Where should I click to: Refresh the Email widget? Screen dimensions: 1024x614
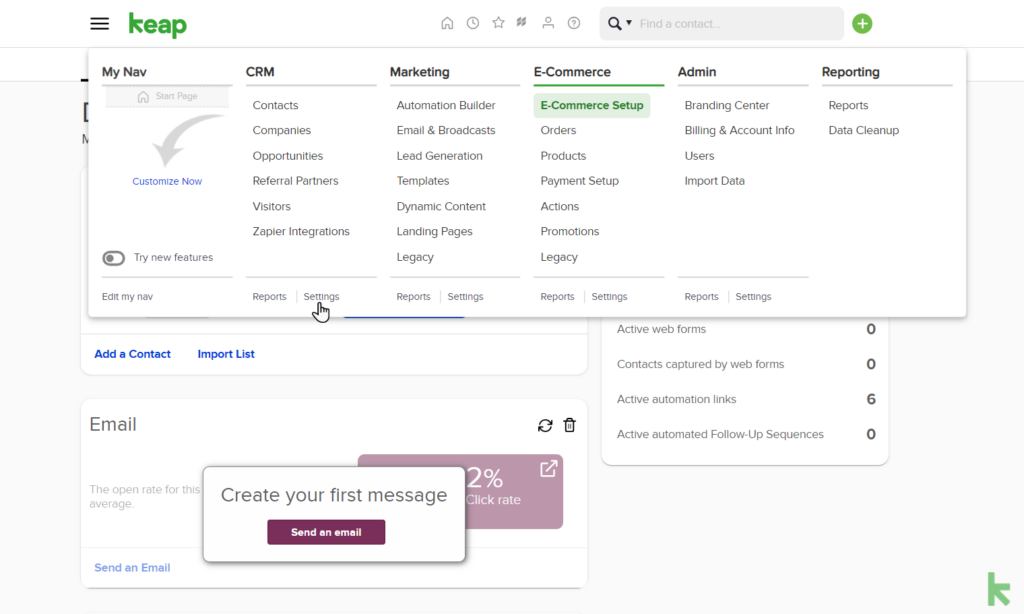coord(545,426)
